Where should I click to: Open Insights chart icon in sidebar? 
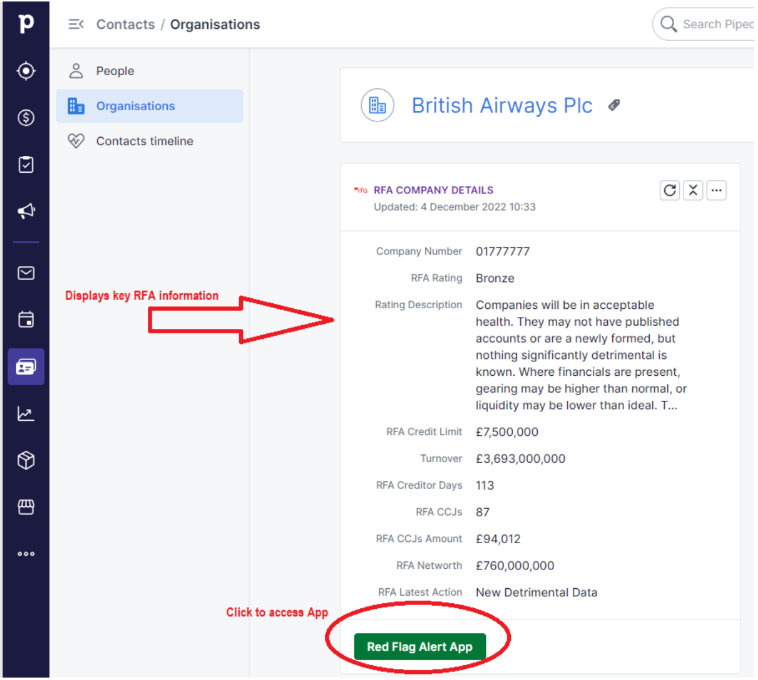pyautogui.click(x=26, y=413)
